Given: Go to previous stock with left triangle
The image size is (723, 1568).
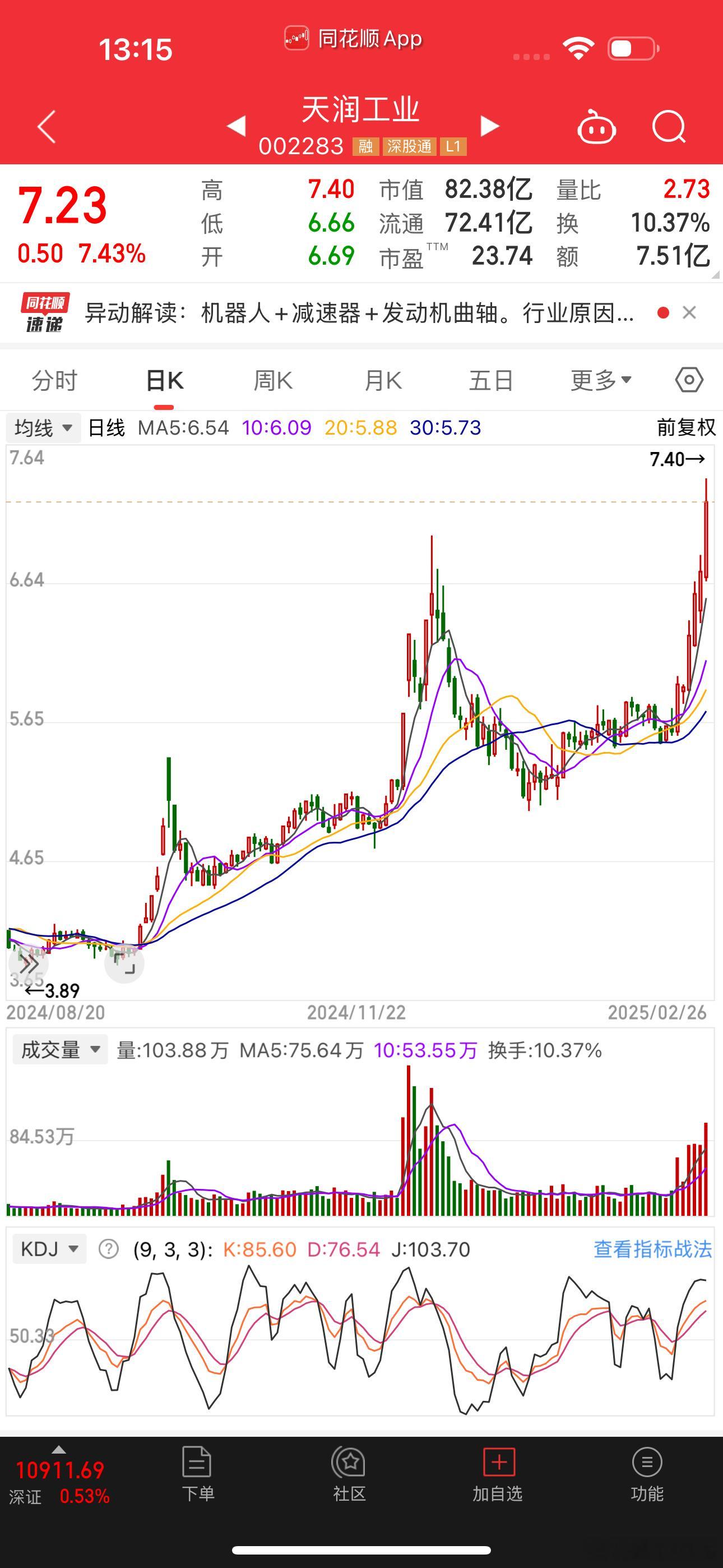Looking at the screenshot, I should tap(236, 126).
